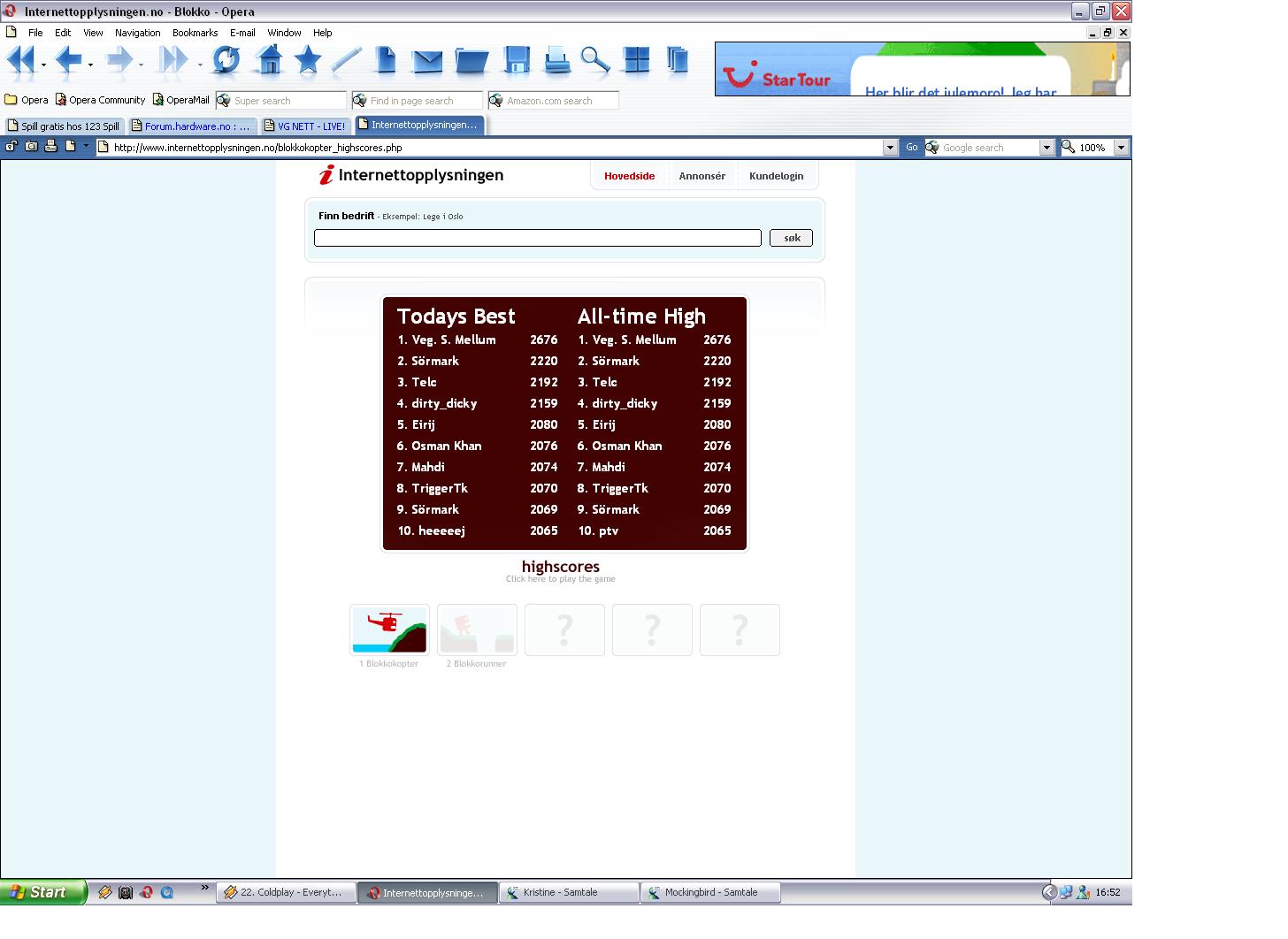1288x939 pixels.
Task: Open the Opera bookmarks folder
Action: point(27,100)
